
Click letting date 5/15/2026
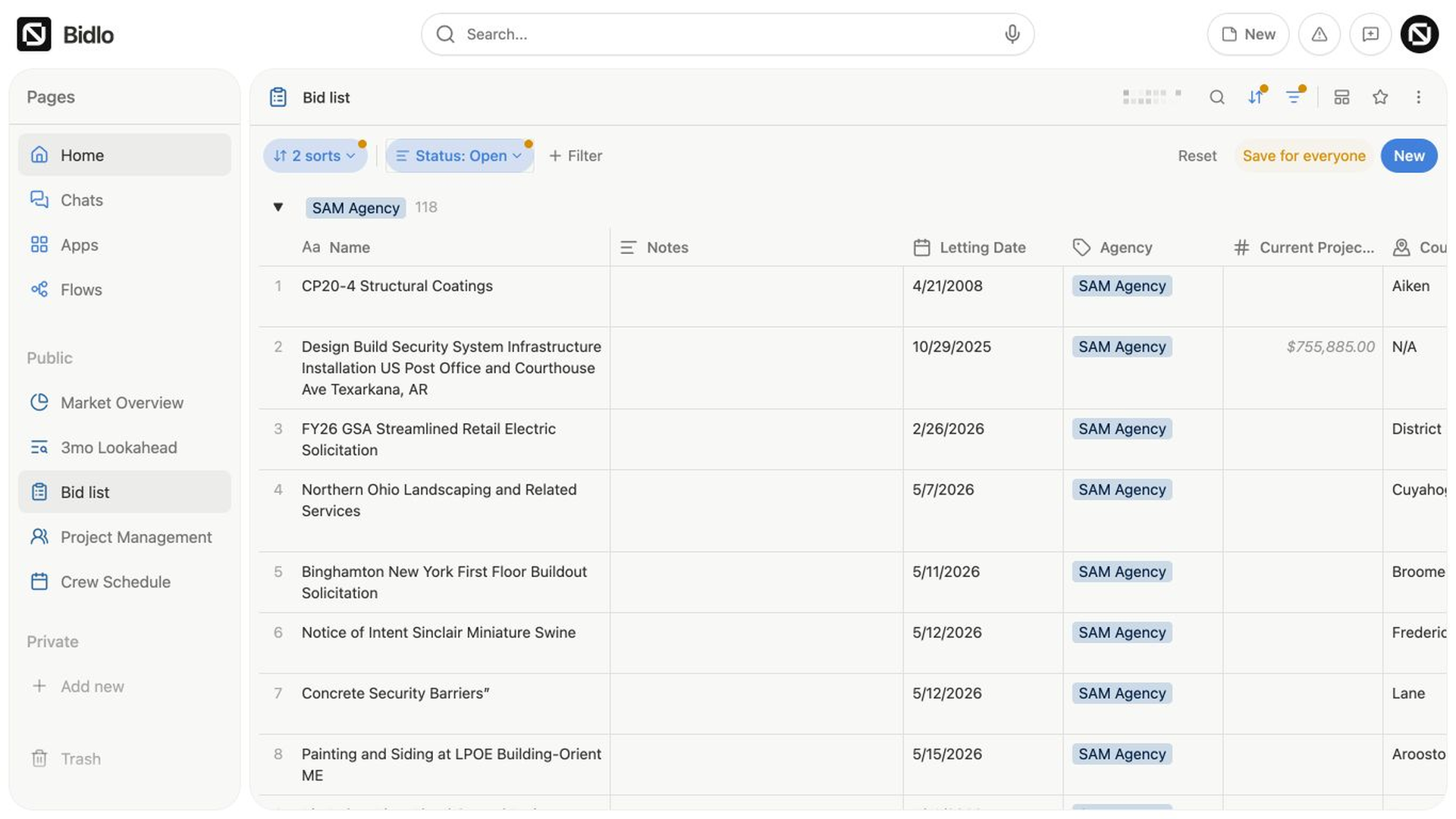tap(947, 754)
